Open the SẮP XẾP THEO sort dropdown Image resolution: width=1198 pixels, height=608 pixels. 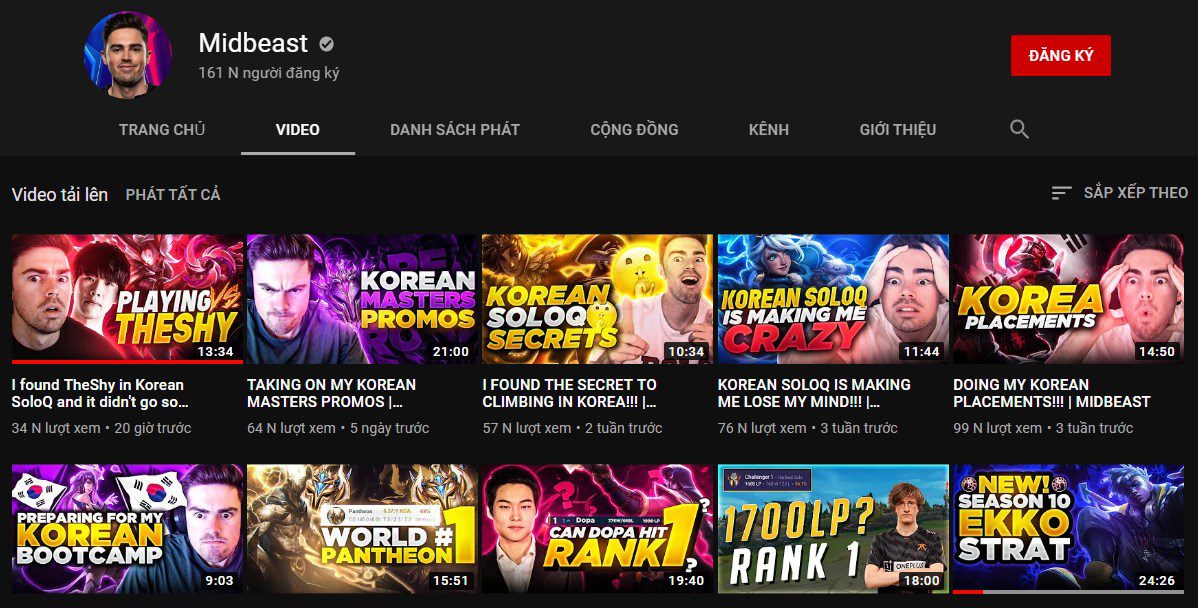click(x=1119, y=193)
